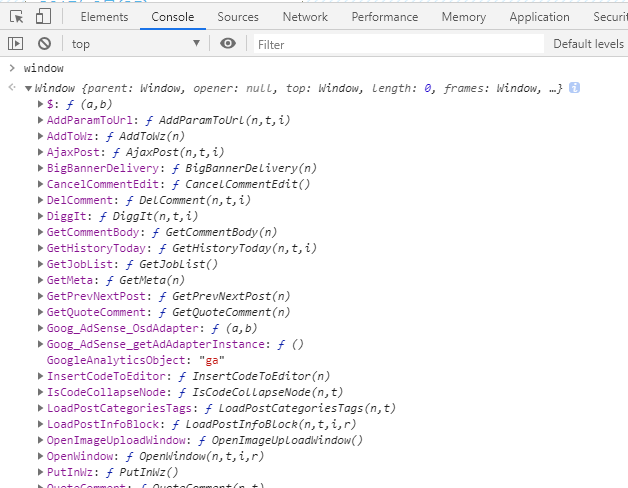Click the GetJobList property name
Image resolution: width=628 pixels, height=488 pixels.
80,264
